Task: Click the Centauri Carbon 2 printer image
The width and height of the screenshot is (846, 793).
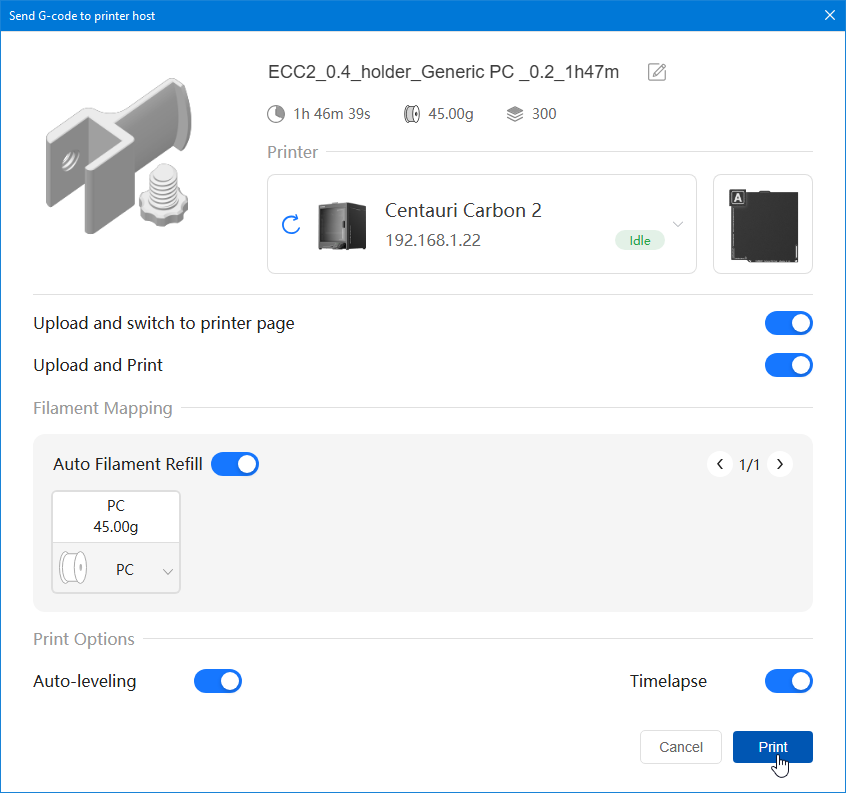Action: click(341, 225)
